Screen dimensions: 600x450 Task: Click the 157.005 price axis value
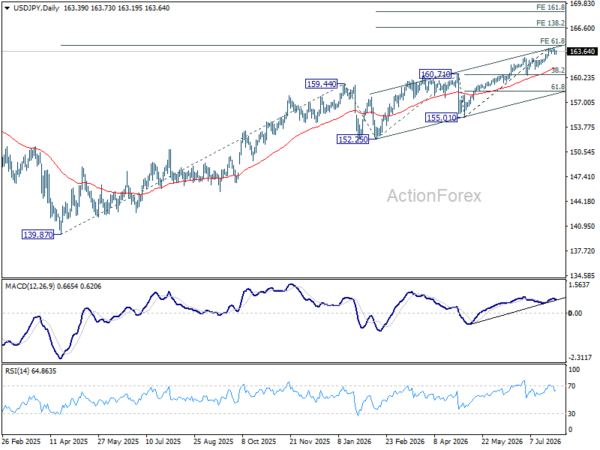(x=582, y=103)
